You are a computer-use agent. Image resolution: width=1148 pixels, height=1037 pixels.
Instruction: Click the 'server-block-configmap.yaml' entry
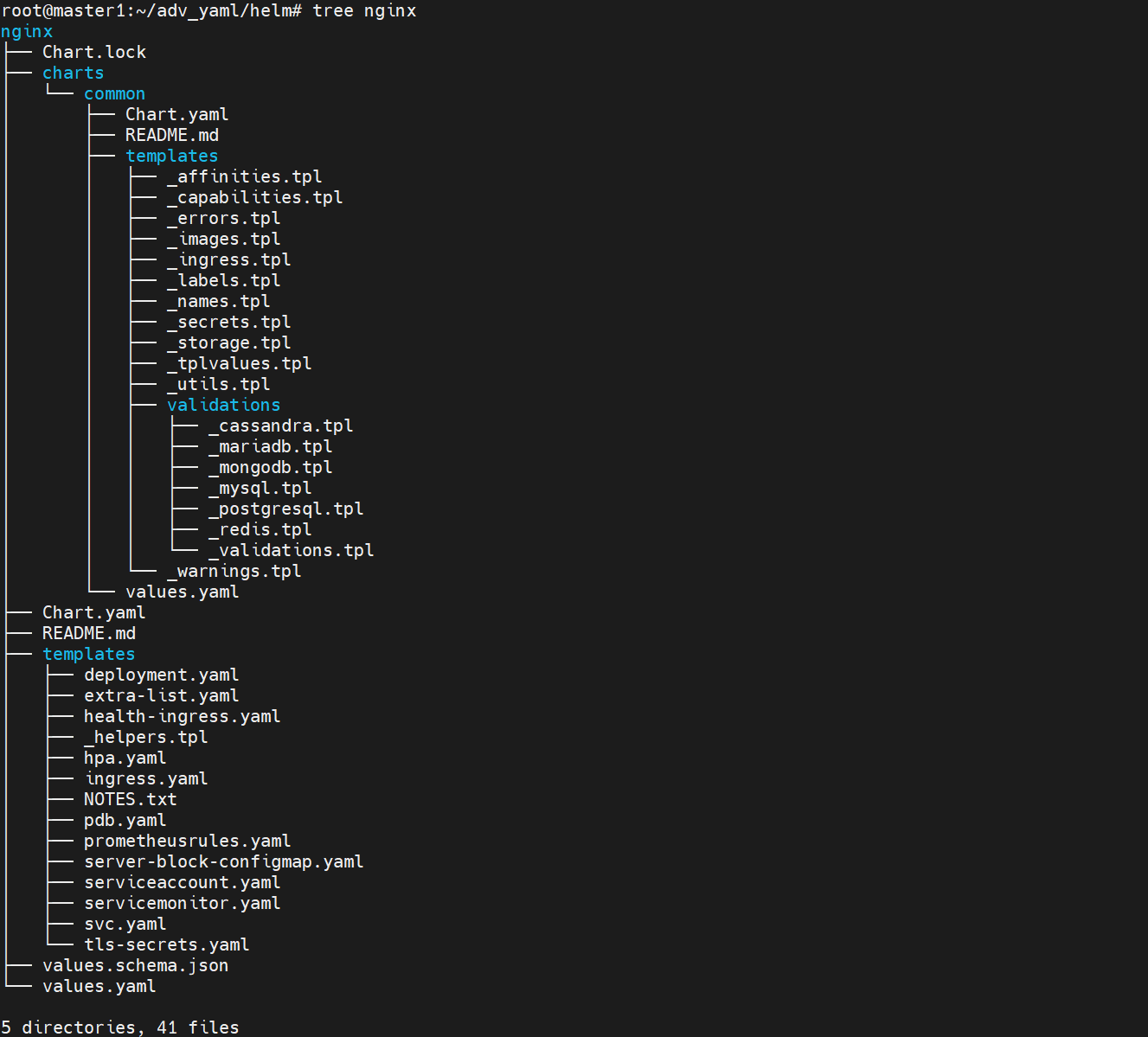223,861
